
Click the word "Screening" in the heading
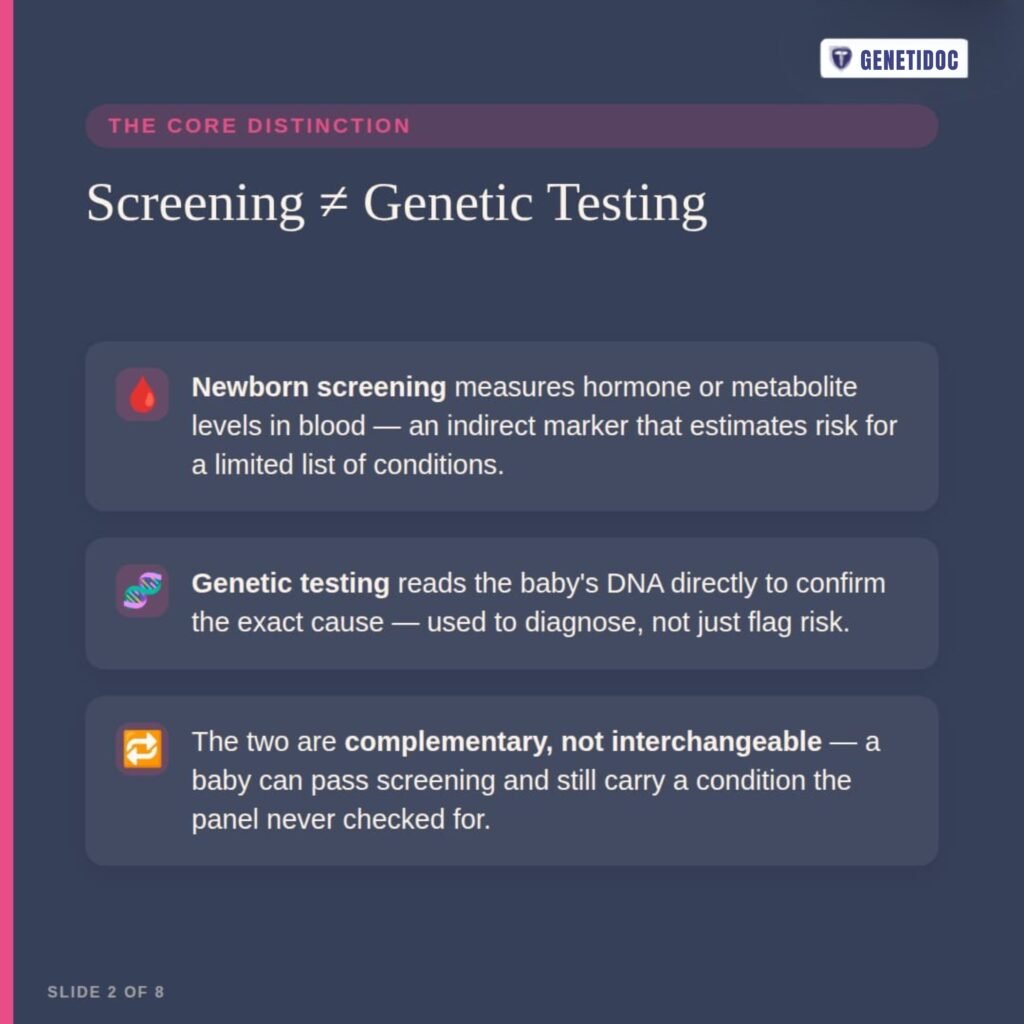tap(195, 204)
